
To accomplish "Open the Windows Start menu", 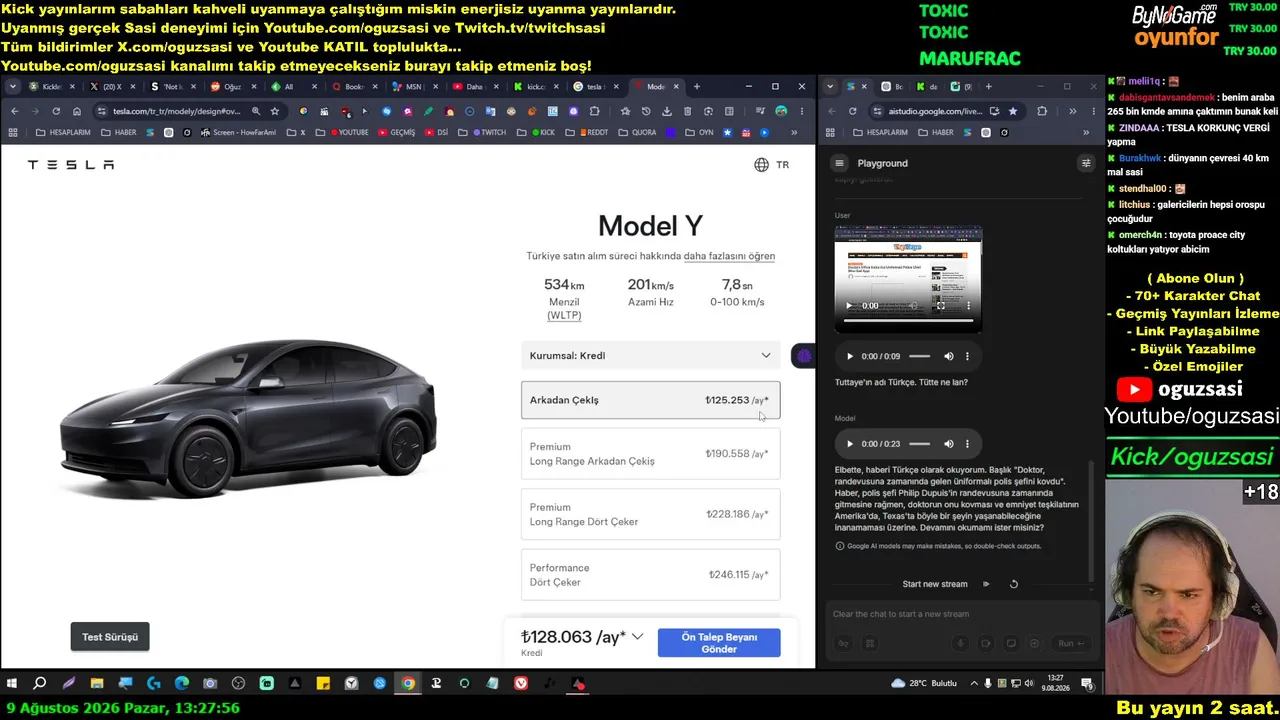I will coord(12,684).
